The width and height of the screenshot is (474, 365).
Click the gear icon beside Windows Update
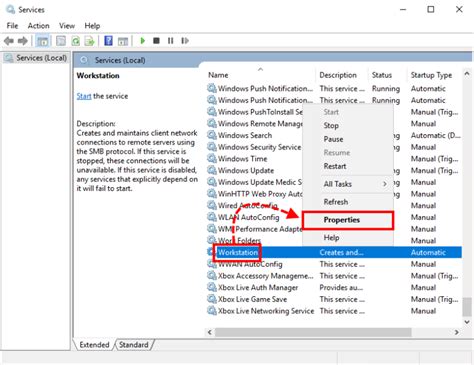tap(212, 170)
